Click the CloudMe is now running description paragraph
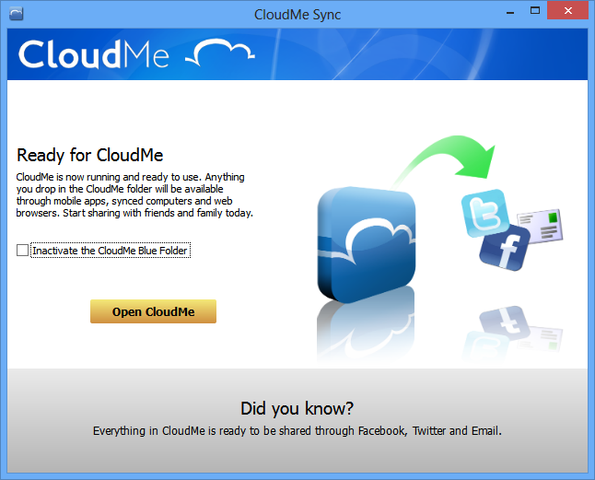 [x=134, y=195]
